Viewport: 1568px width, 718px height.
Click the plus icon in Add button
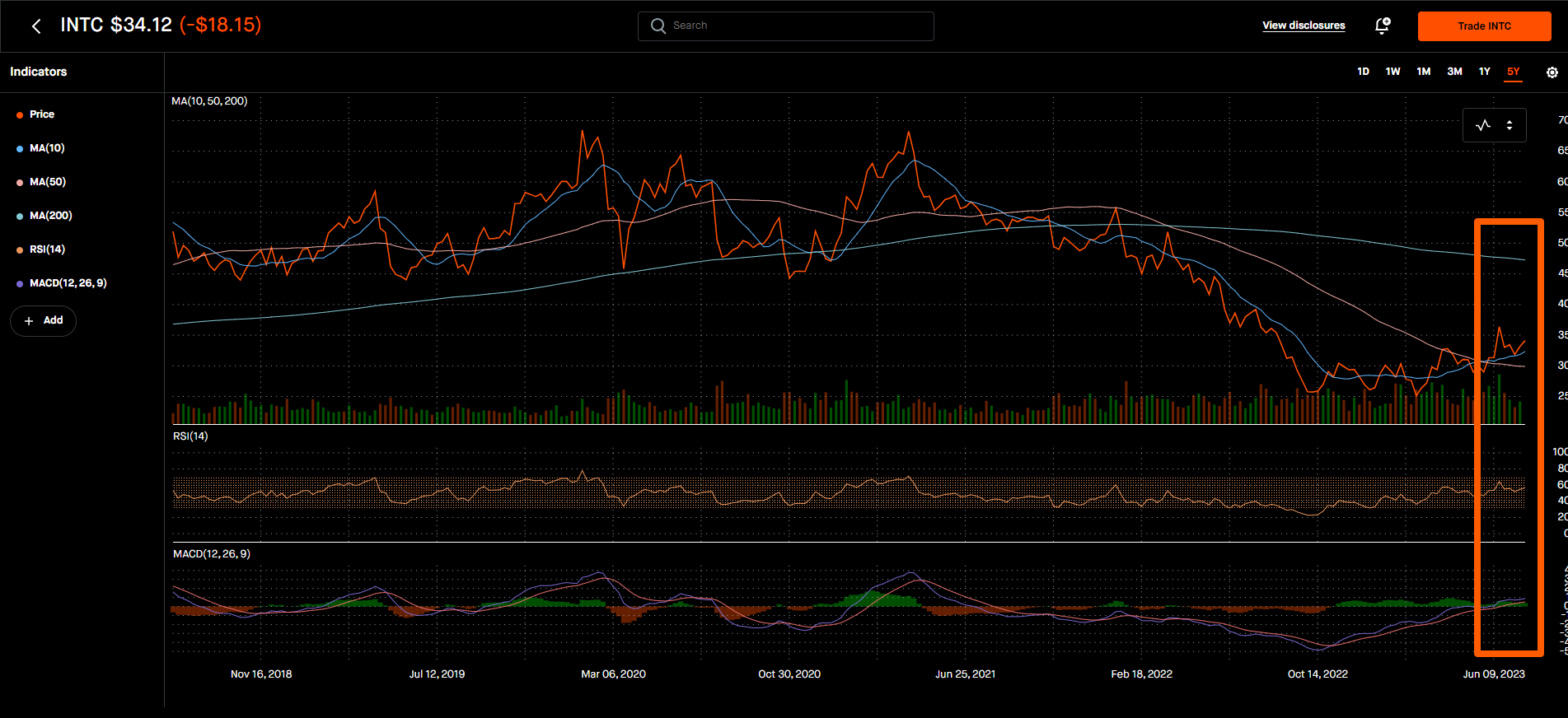(29, 320)
